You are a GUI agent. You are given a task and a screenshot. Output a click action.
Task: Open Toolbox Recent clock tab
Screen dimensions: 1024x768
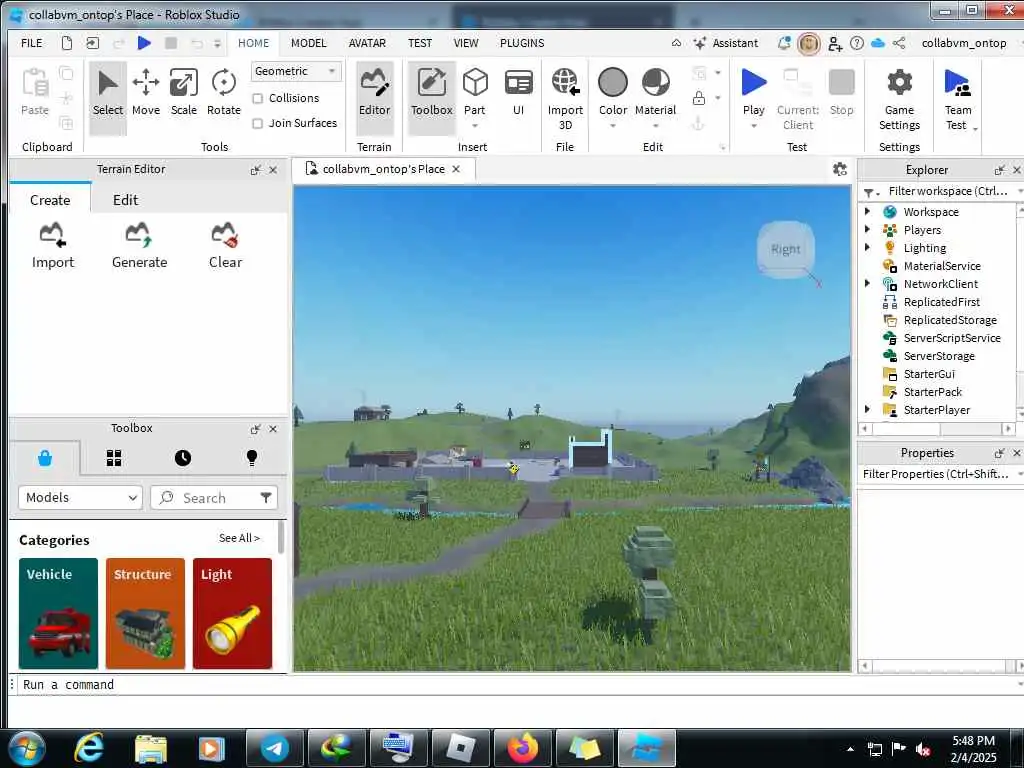[183, 458]
